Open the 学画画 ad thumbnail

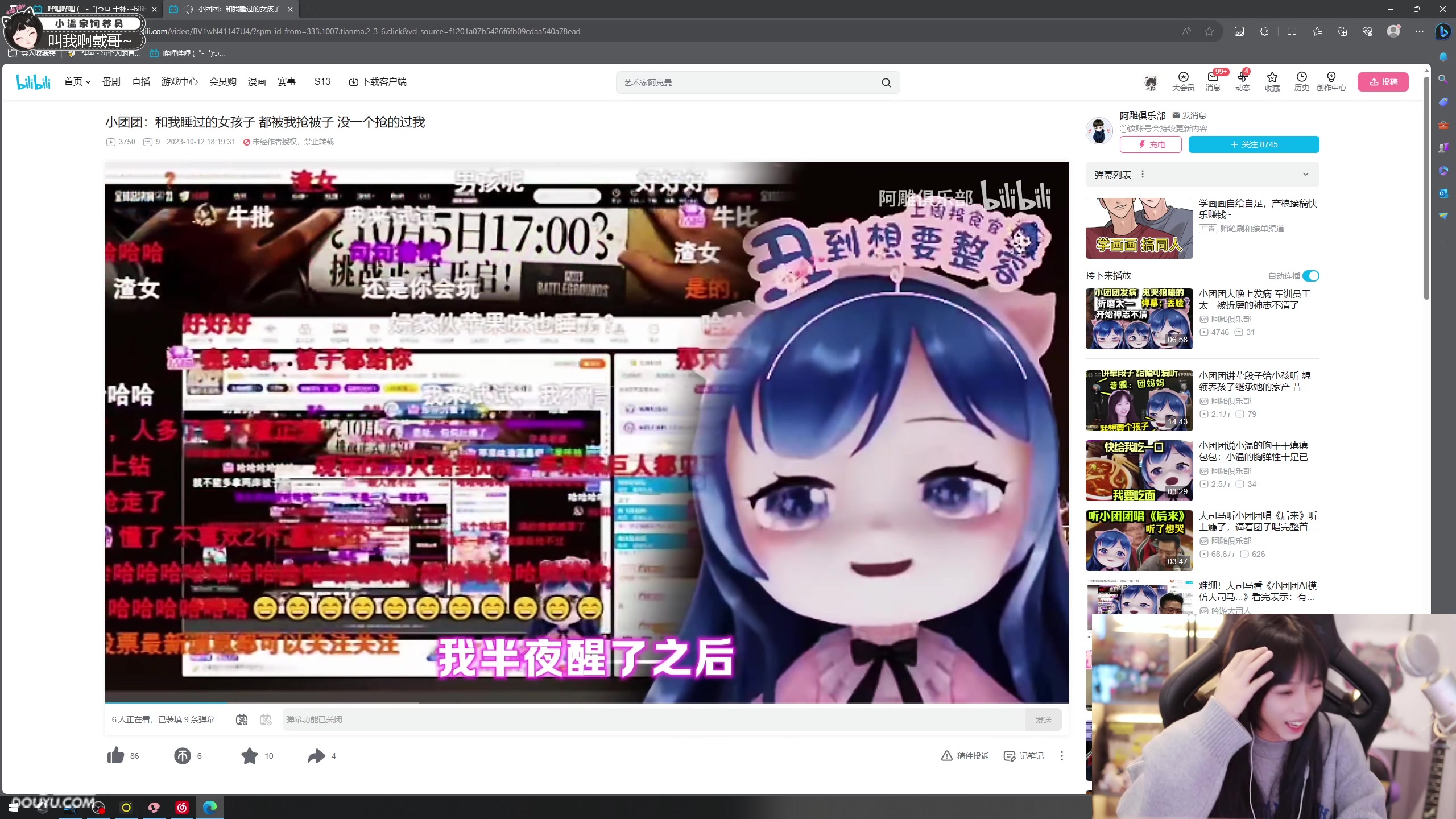[x=1139, y=228]
